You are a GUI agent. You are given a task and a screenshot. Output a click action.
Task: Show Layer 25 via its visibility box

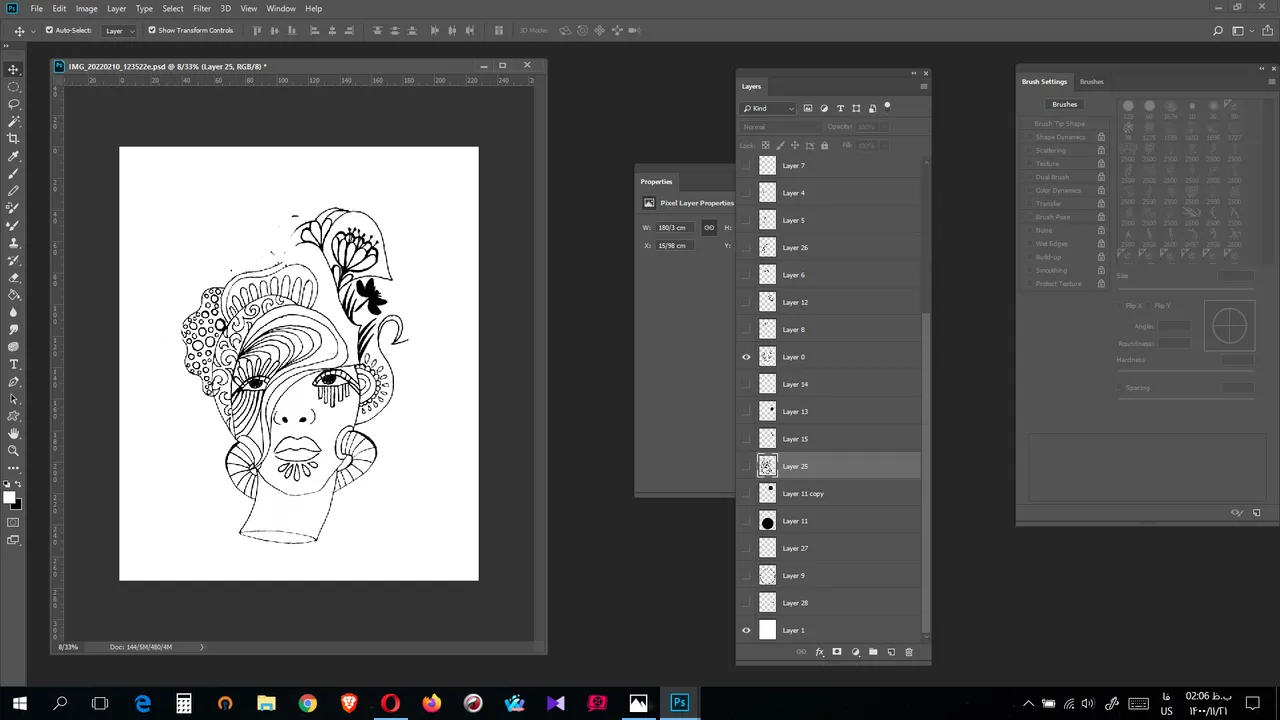746,466
